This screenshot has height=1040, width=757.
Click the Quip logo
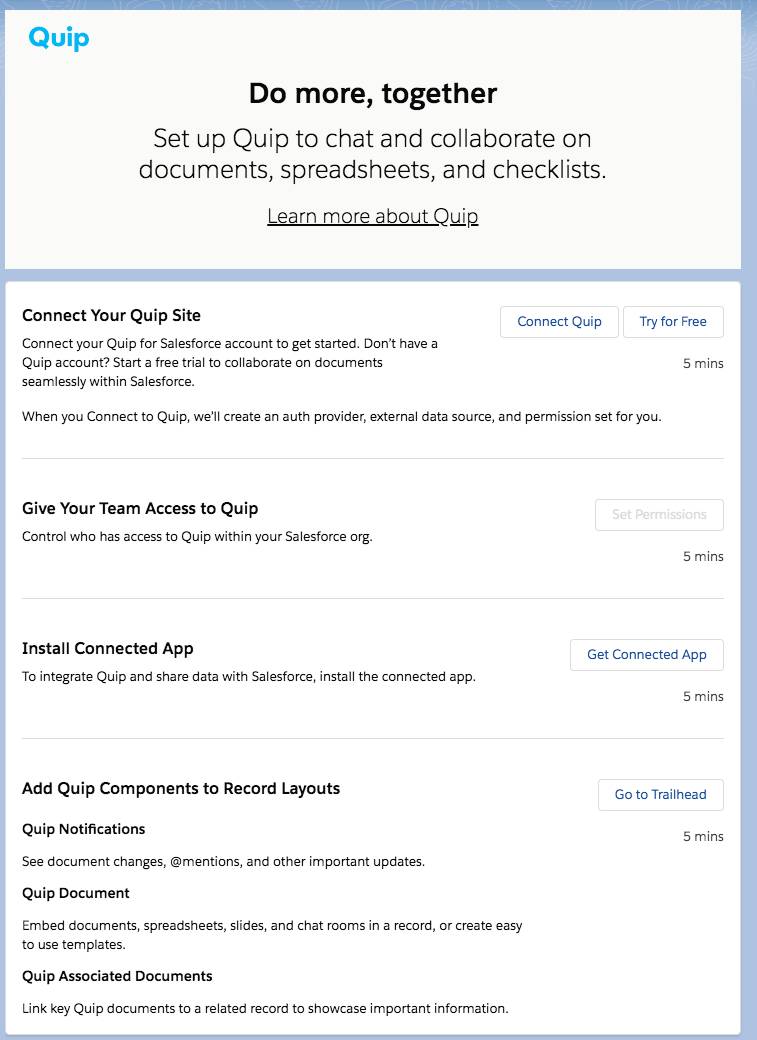58,38
